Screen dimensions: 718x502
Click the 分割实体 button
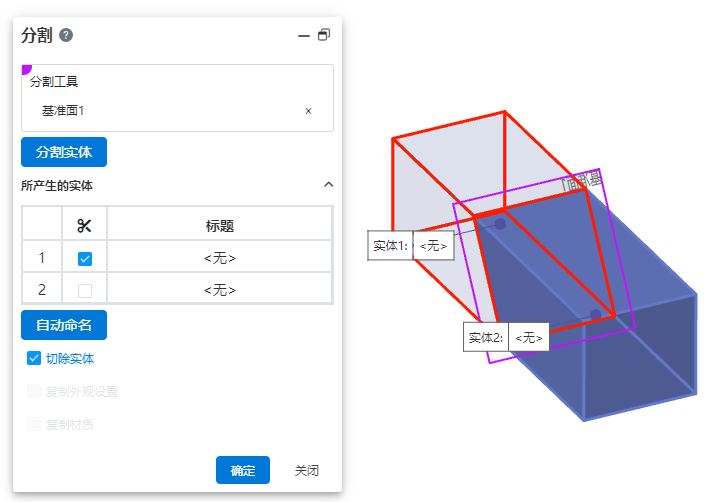pos(64,153)
